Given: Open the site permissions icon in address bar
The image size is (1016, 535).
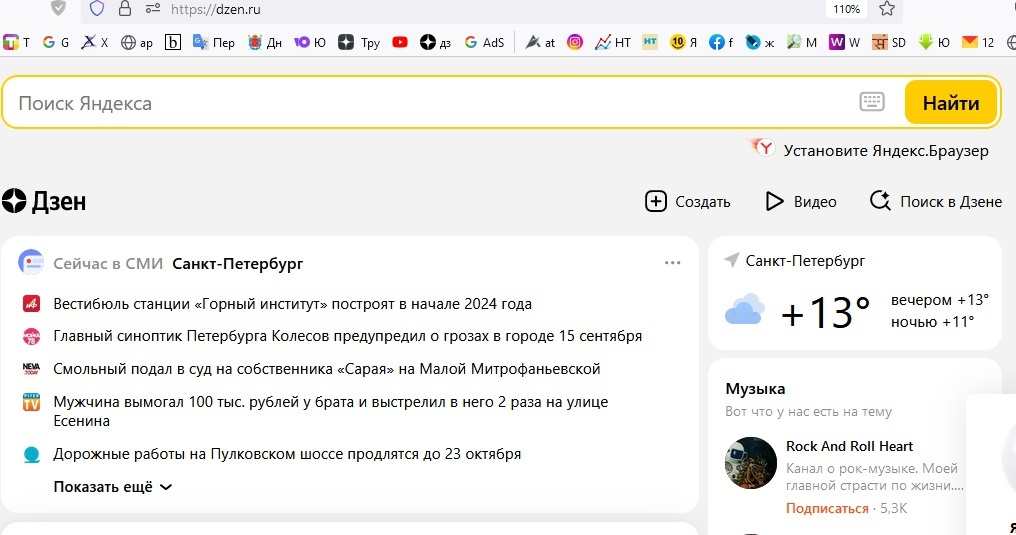Looking at the screenshot, I should pos(152,8).
